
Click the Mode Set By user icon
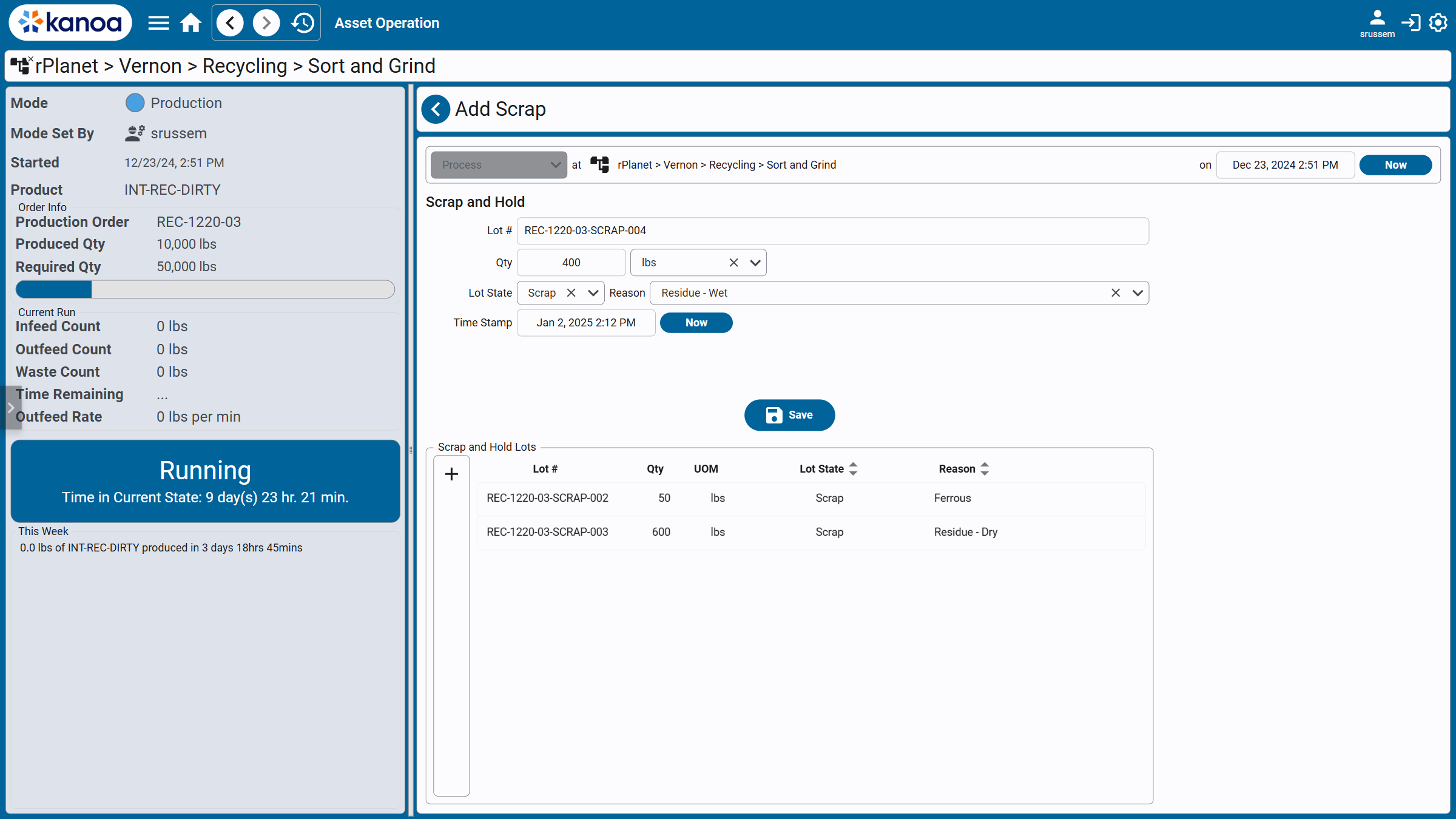(x=135, y=133)
